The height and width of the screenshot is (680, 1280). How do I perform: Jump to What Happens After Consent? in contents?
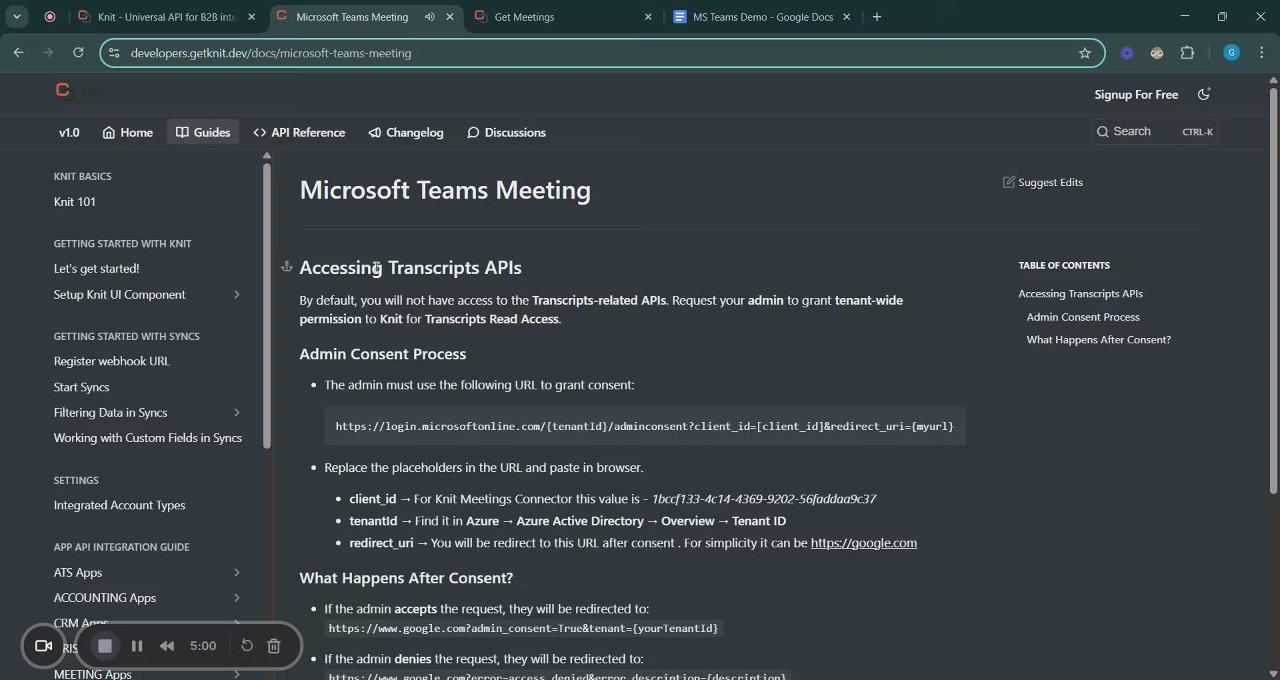pyautogui.click(x=1099, y=340)
